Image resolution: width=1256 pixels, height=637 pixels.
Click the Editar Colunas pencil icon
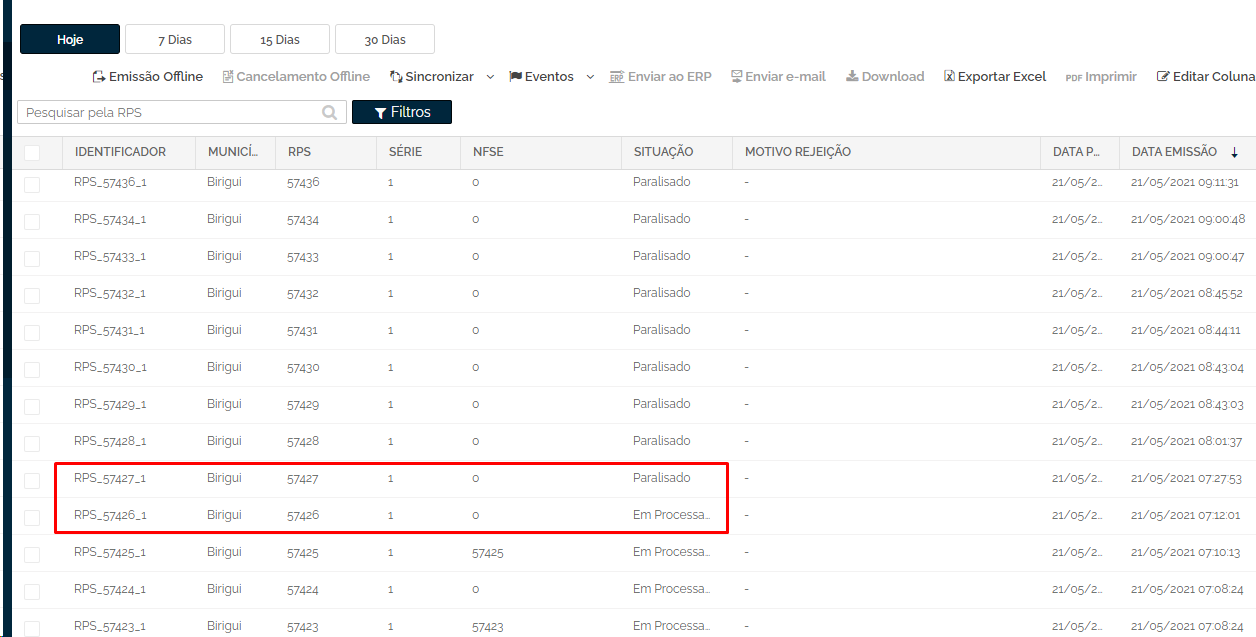point(1163,77)
